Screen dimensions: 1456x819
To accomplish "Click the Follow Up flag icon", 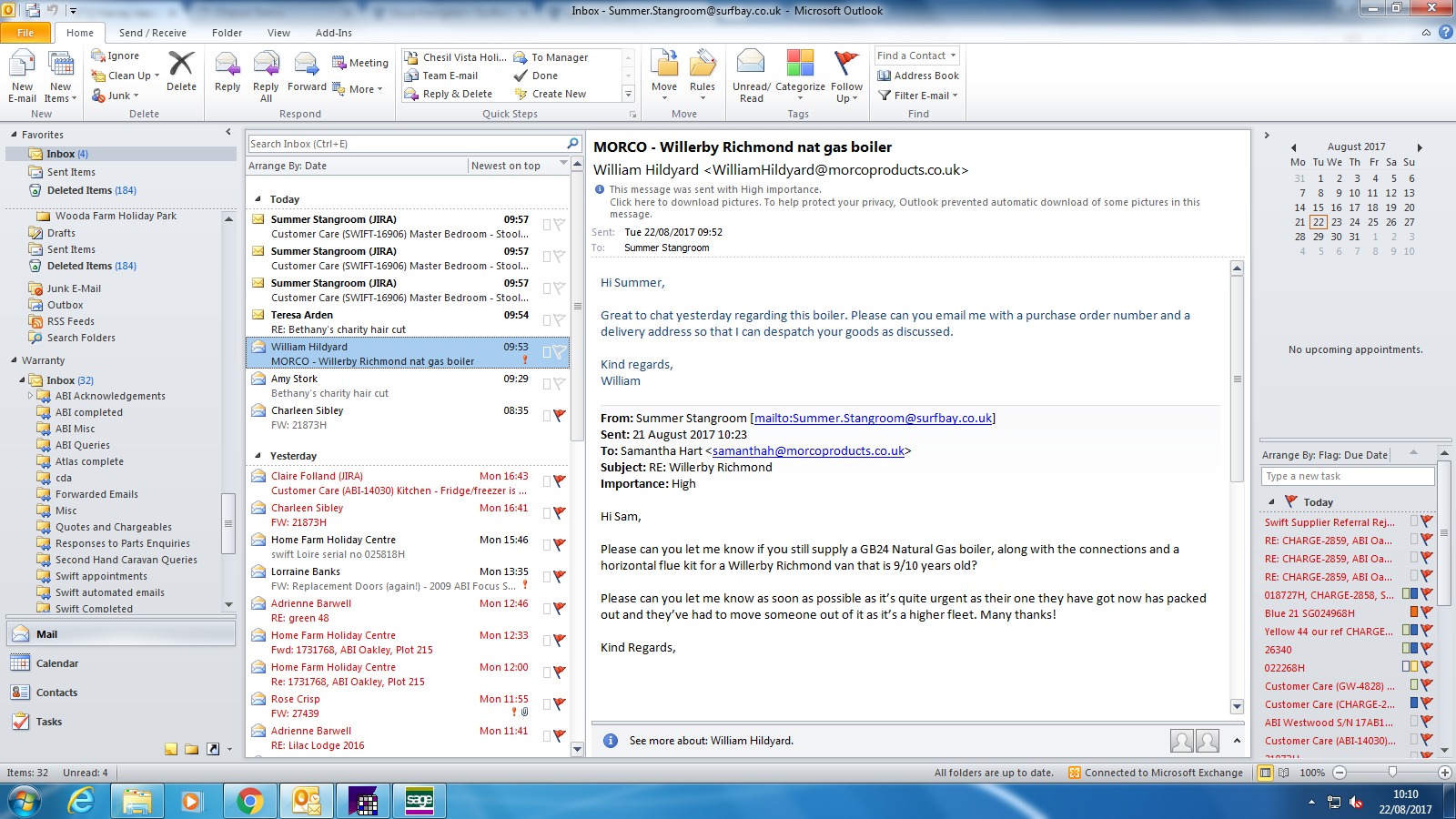I will (846, 64).
